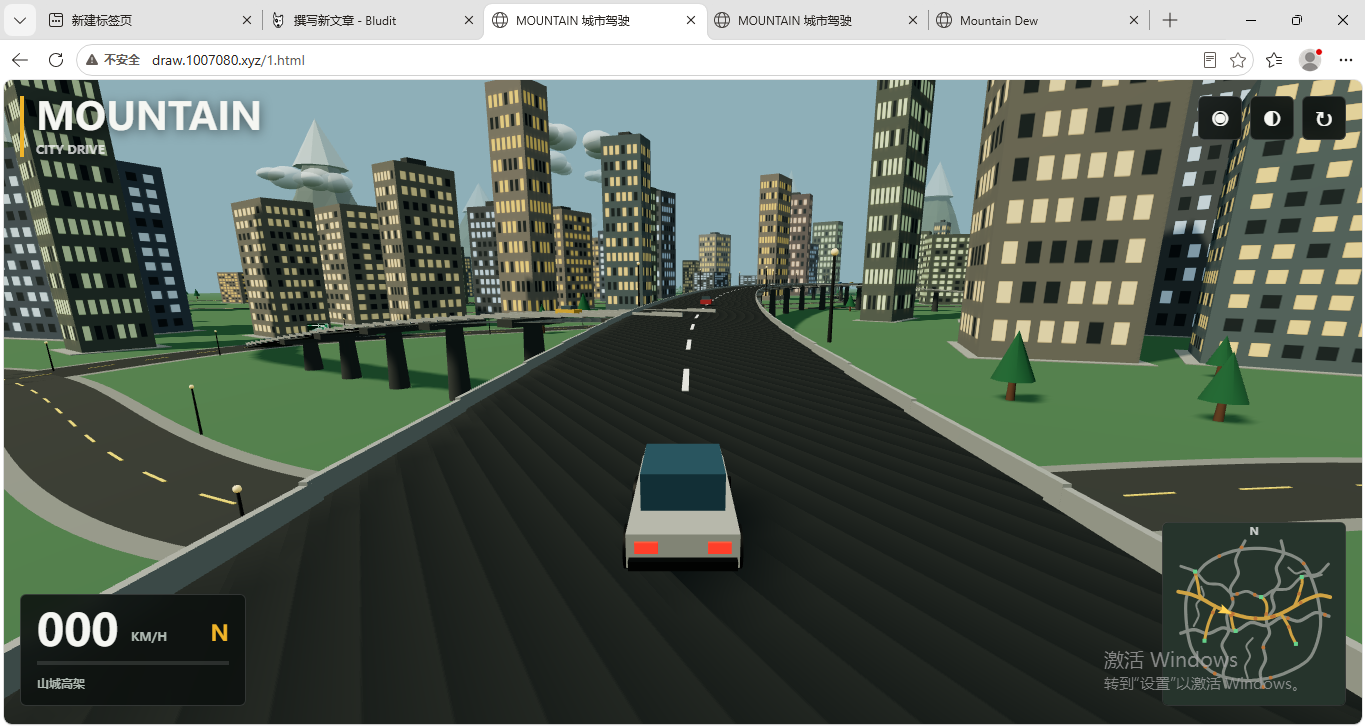Go back with the browser back arrow
This screenshot has width=1365, height=726.
coord(20,60)
